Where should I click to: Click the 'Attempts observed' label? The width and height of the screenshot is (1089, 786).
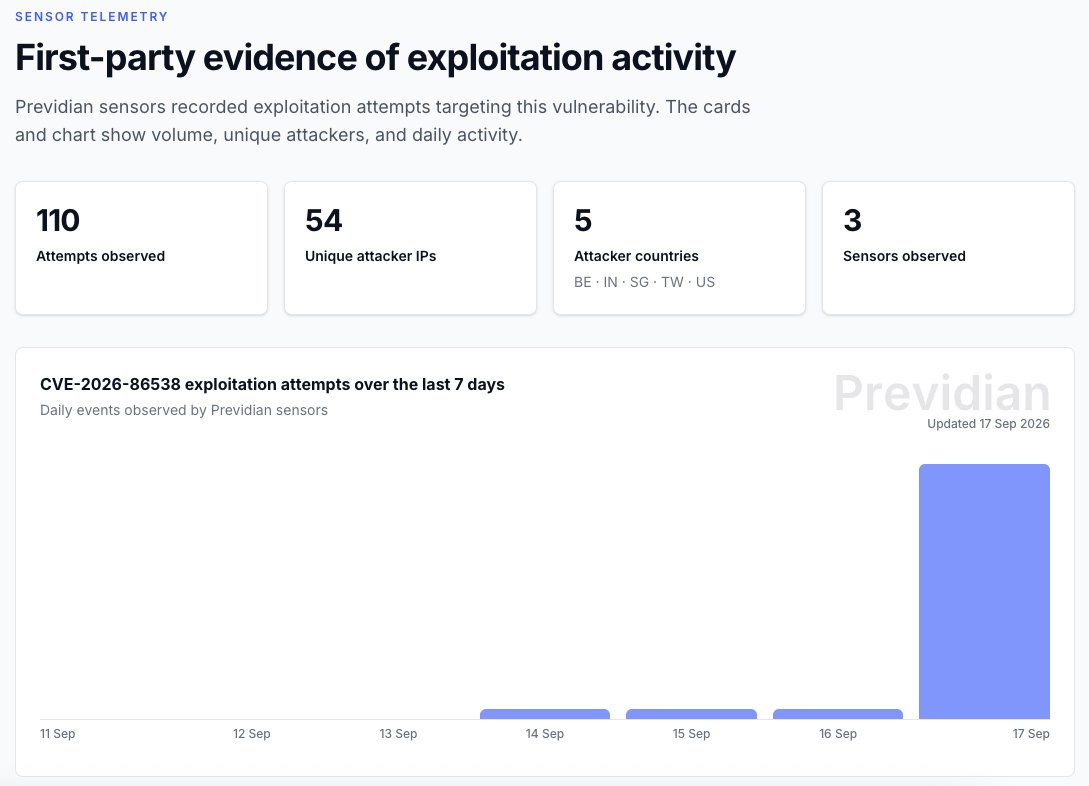[x=101, y=256]
